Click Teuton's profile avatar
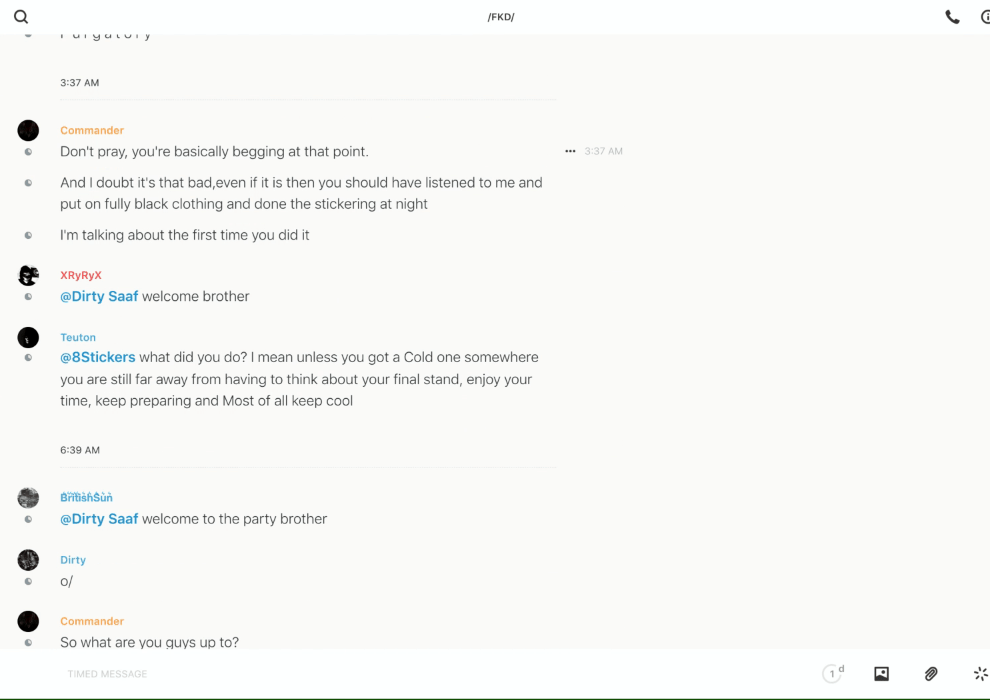 click(x=28, y=337)
